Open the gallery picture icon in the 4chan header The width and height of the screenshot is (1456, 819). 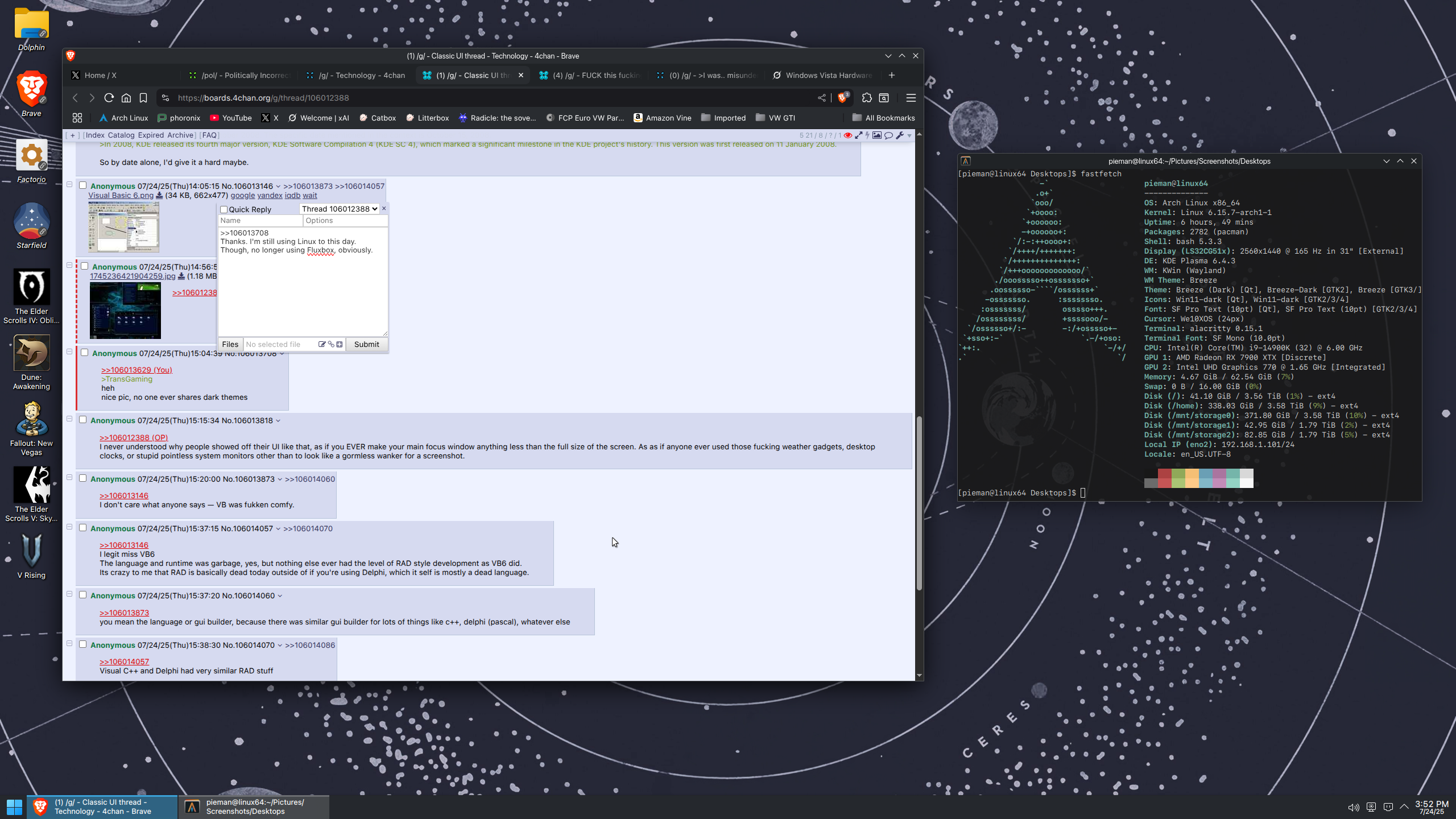pyautogui.click(x=877, y=135)
